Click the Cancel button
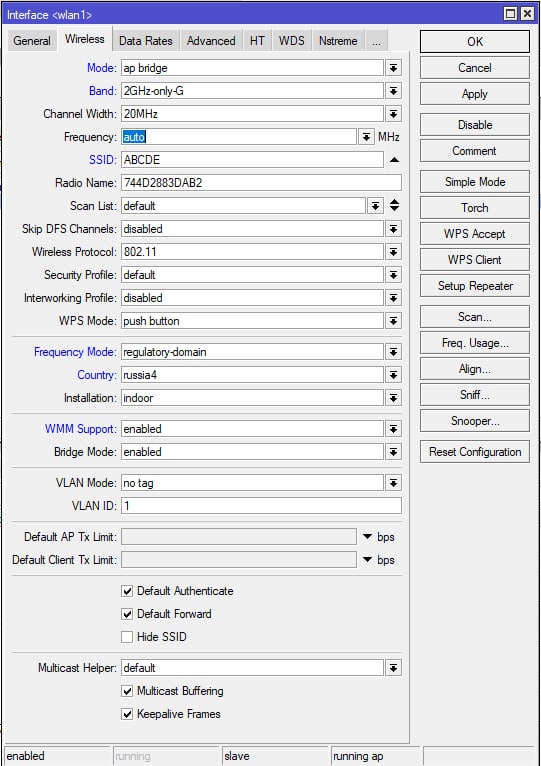Screen dimensions: 541x766 (x=475, y=68)
